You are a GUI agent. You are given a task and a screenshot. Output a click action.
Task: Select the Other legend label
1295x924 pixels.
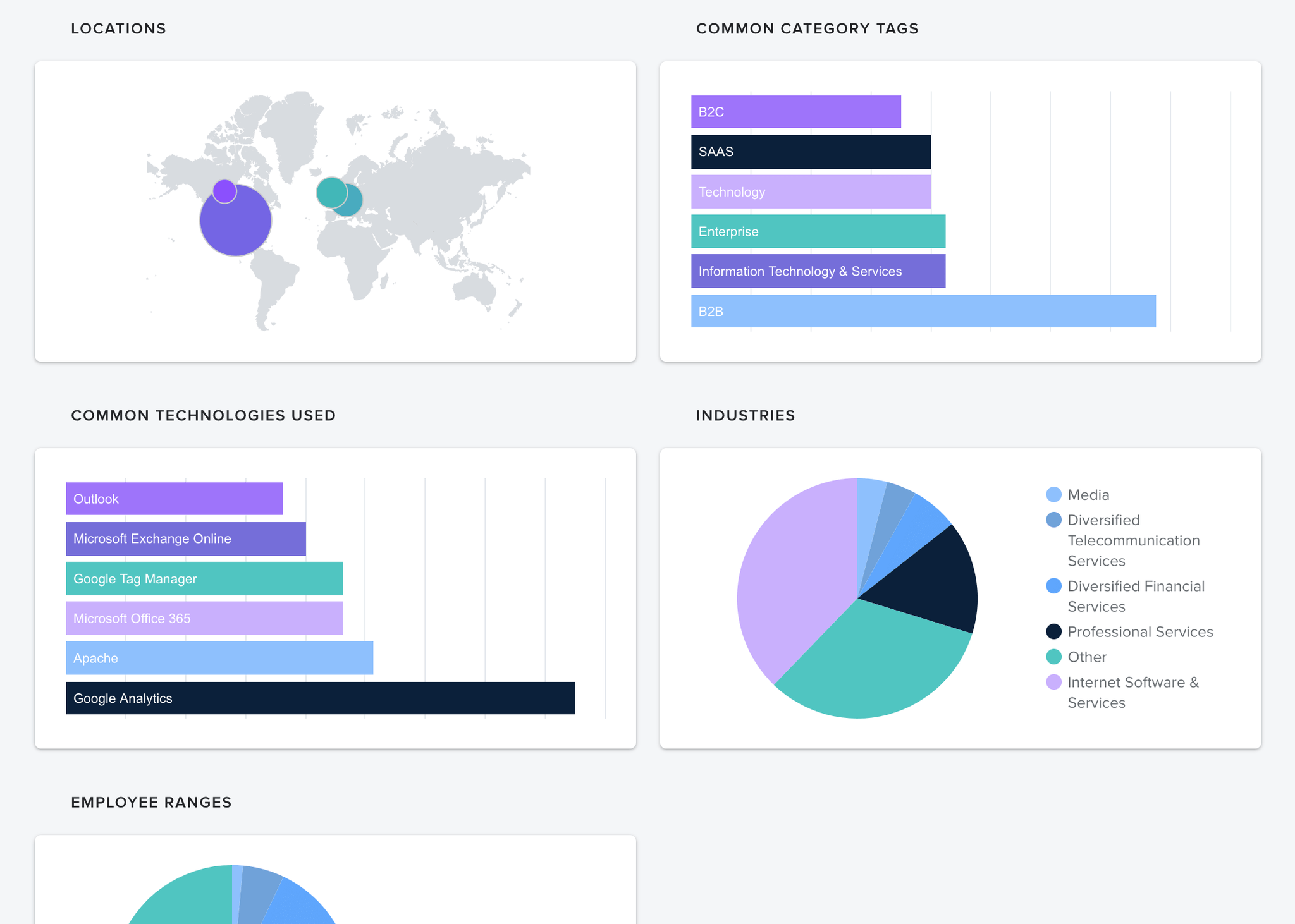(x=1087, y=657)
